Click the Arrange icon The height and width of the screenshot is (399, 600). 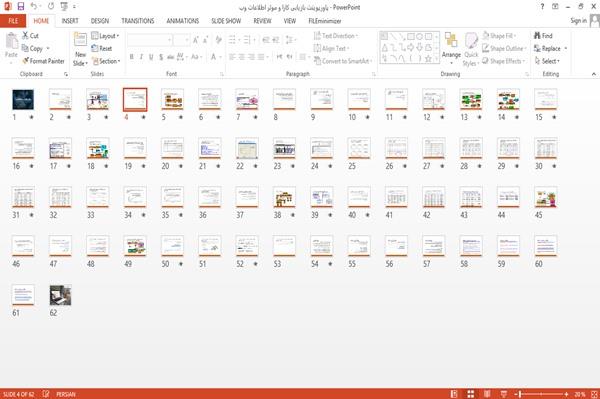451,41
